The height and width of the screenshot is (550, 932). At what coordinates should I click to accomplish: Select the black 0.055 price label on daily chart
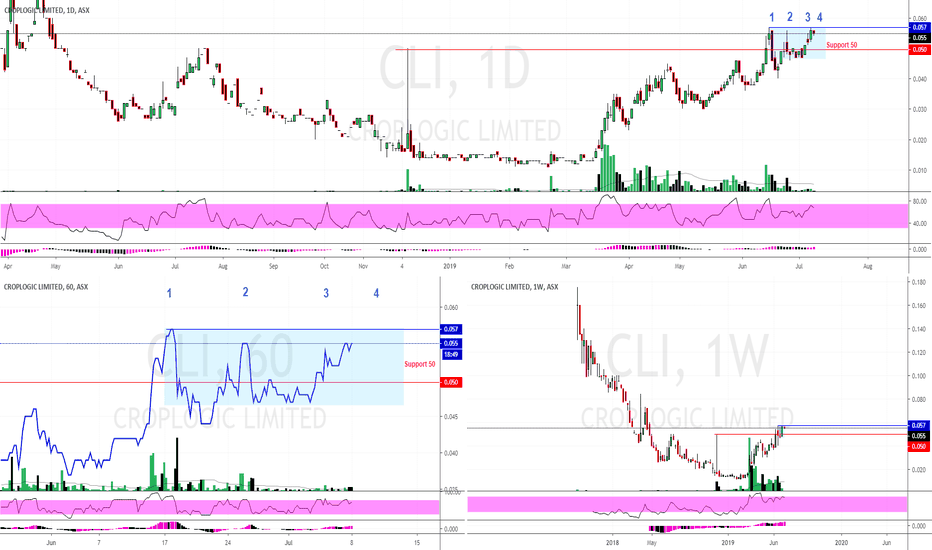tap(920, 37)
